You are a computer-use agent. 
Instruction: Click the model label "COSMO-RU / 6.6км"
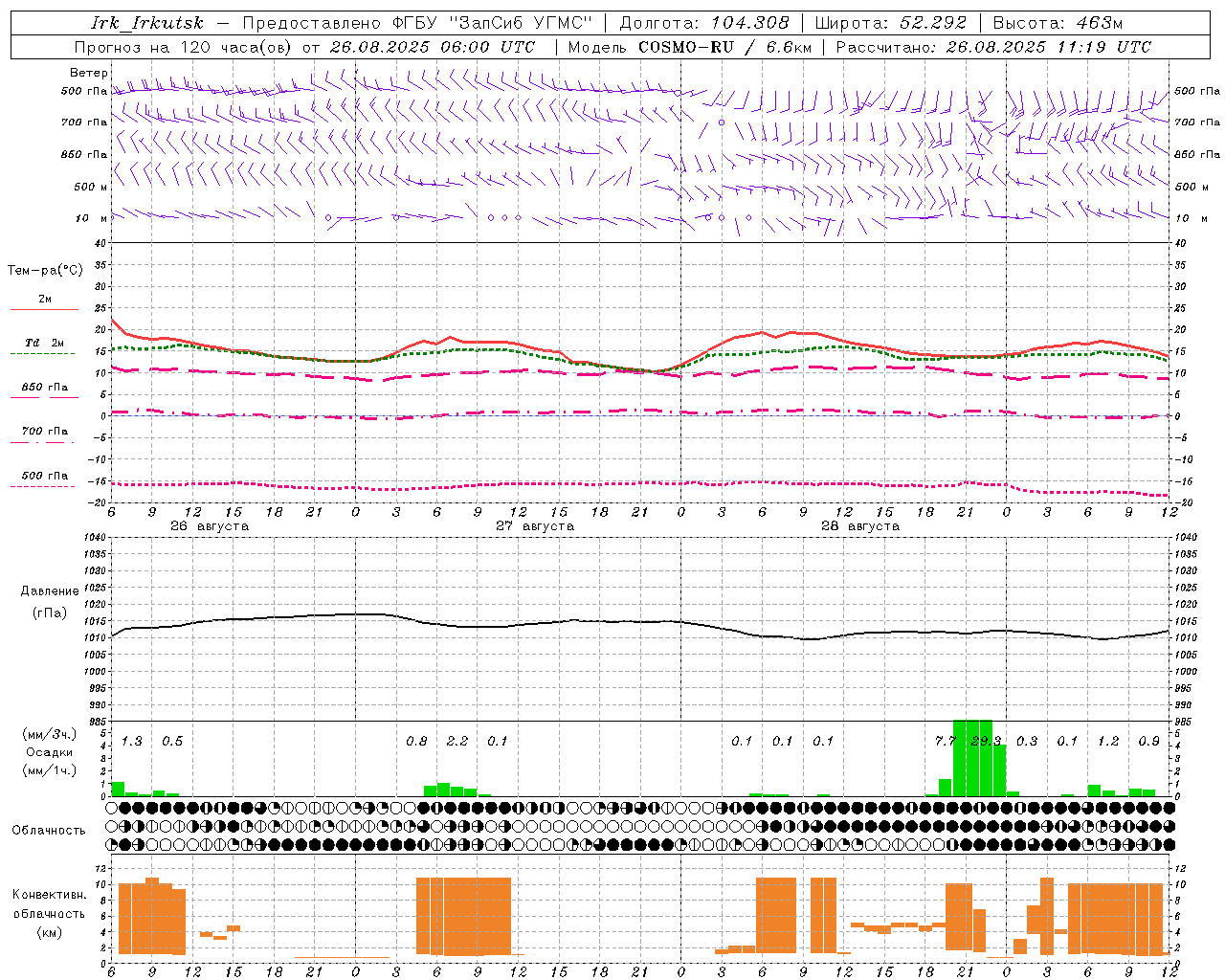coord(724,47)
